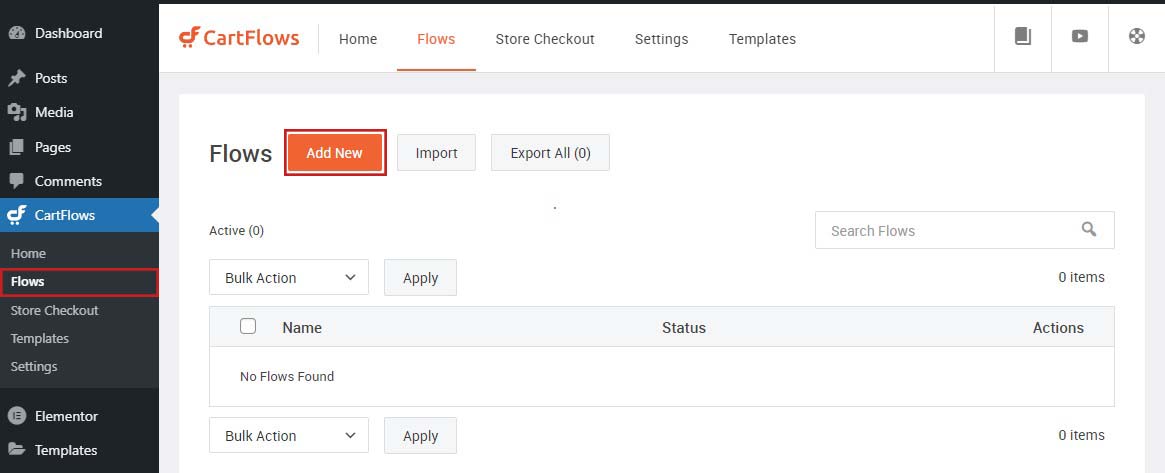1165x473 pixels.
Task: Click the Elementor icon in sidebar
Action: coord(16,416)
